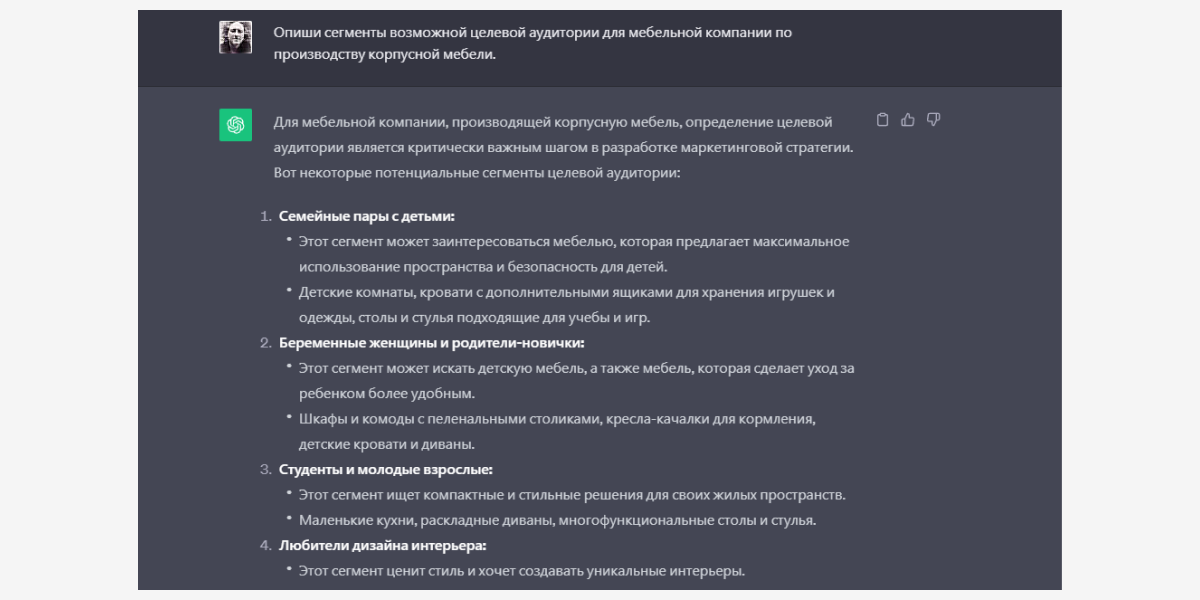Click the user profile photo avatar

coord(235,37)
